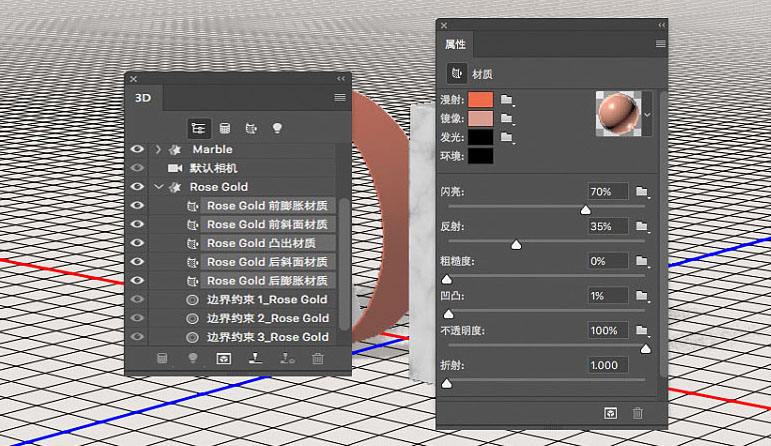Viewport: 771px width, 446px height.
Task: Open the specular (镜像) pink color swatch
Action: click(480, 119)
